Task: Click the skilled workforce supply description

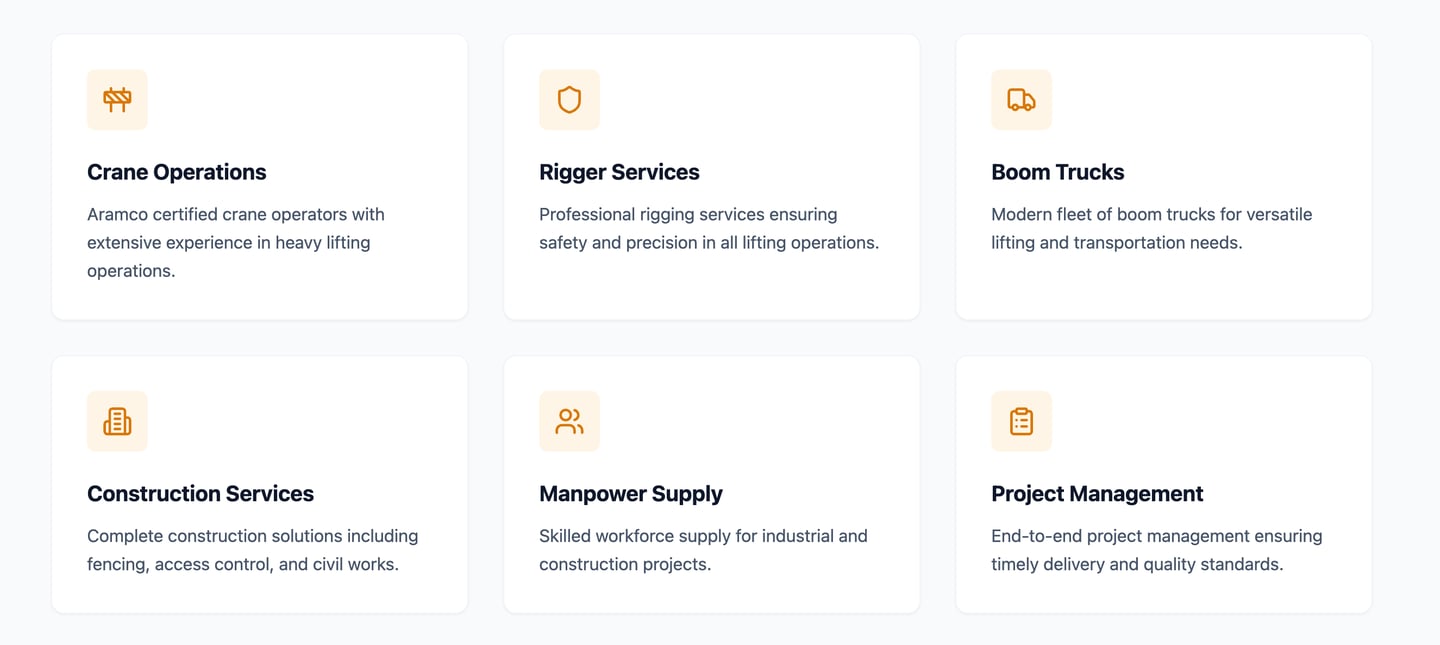Action: click(703, 550)
